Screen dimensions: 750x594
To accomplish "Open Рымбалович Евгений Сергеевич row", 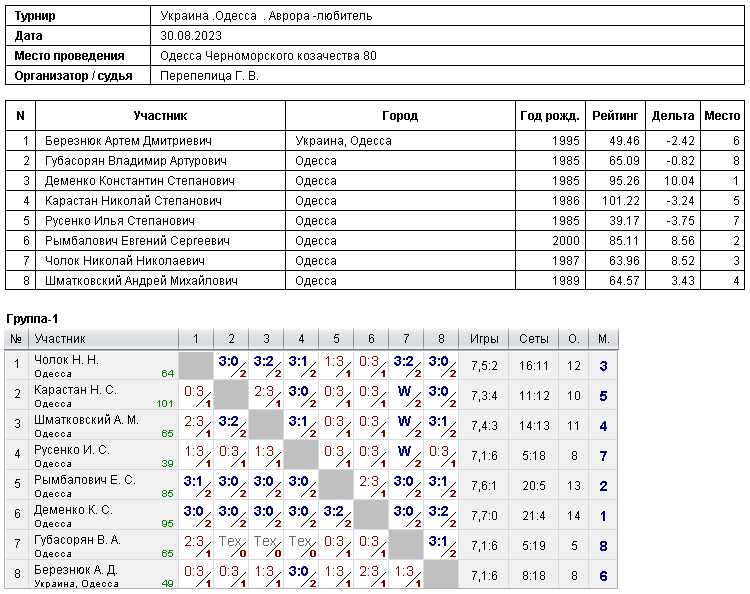I will (375, 241).
